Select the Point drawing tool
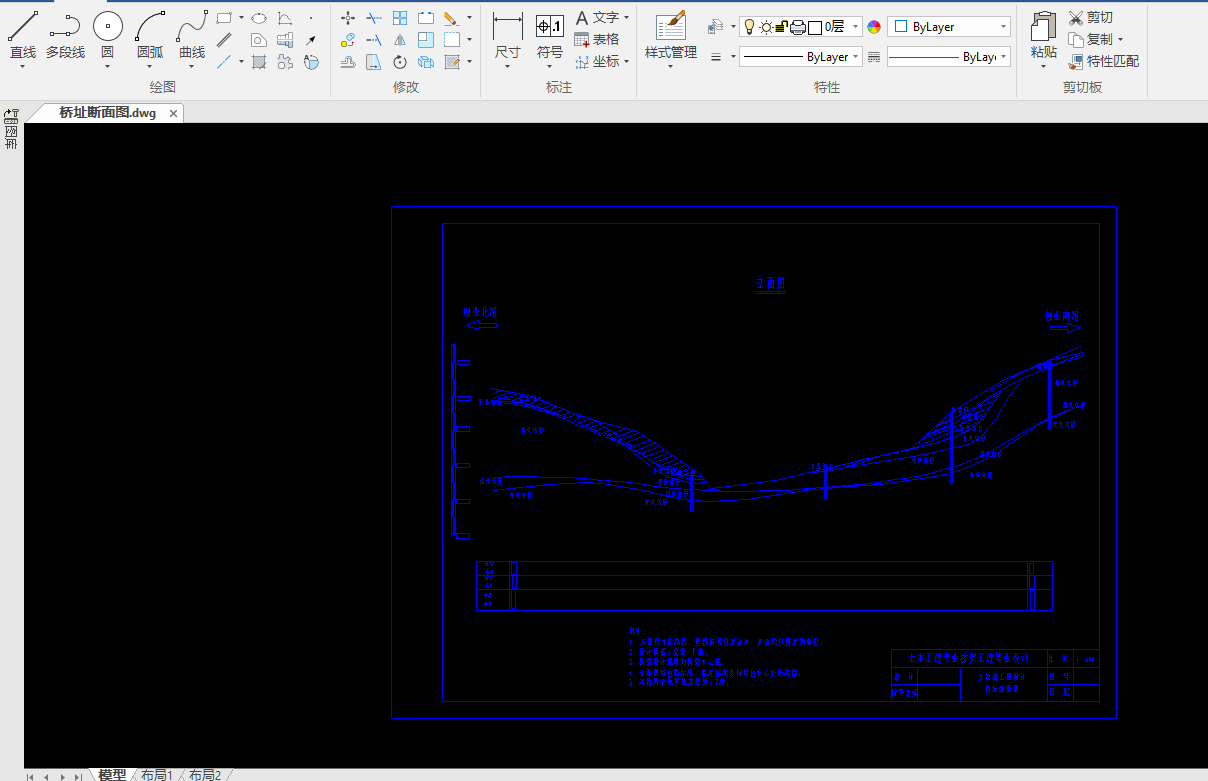The width and height of the screenshot is (1208, 781). coord(311,18)
